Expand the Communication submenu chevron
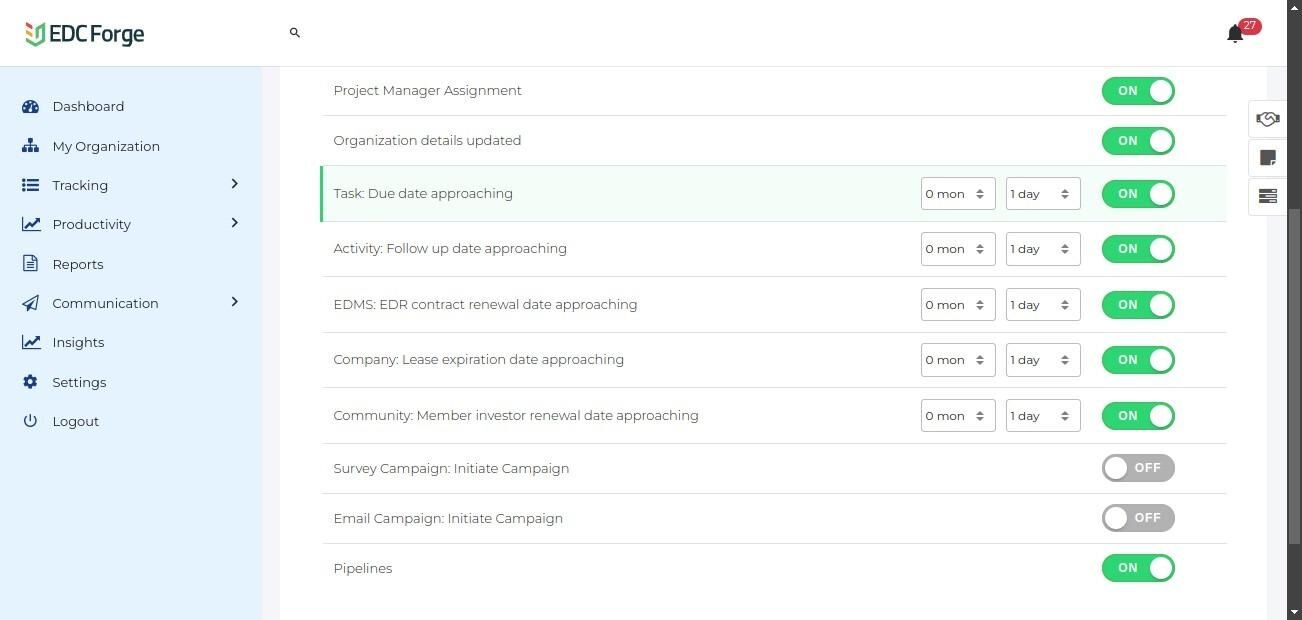The width and height of the screenshot is (1302, 620). point(235,302)
